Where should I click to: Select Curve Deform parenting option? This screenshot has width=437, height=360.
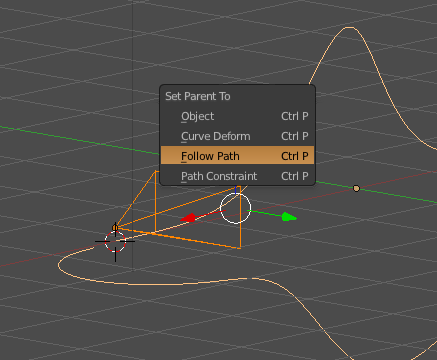(237, 136)
